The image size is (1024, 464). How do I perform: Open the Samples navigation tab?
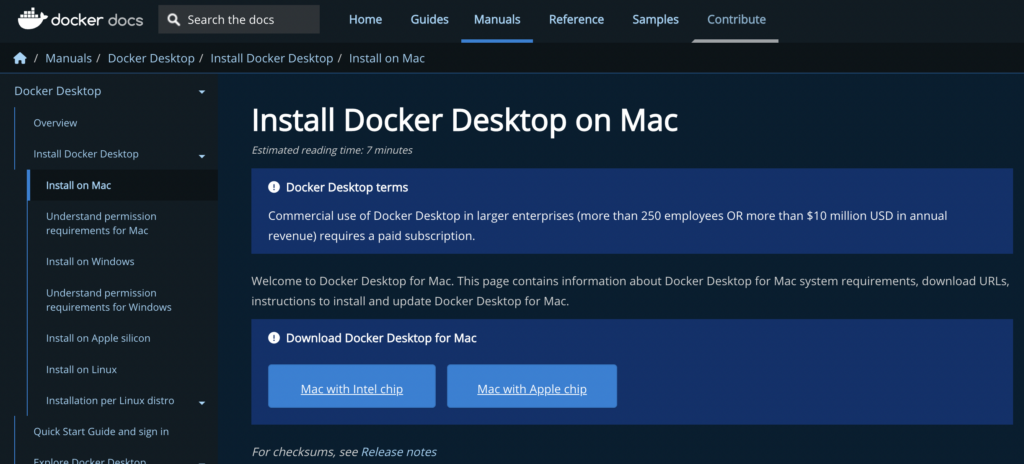655,20
